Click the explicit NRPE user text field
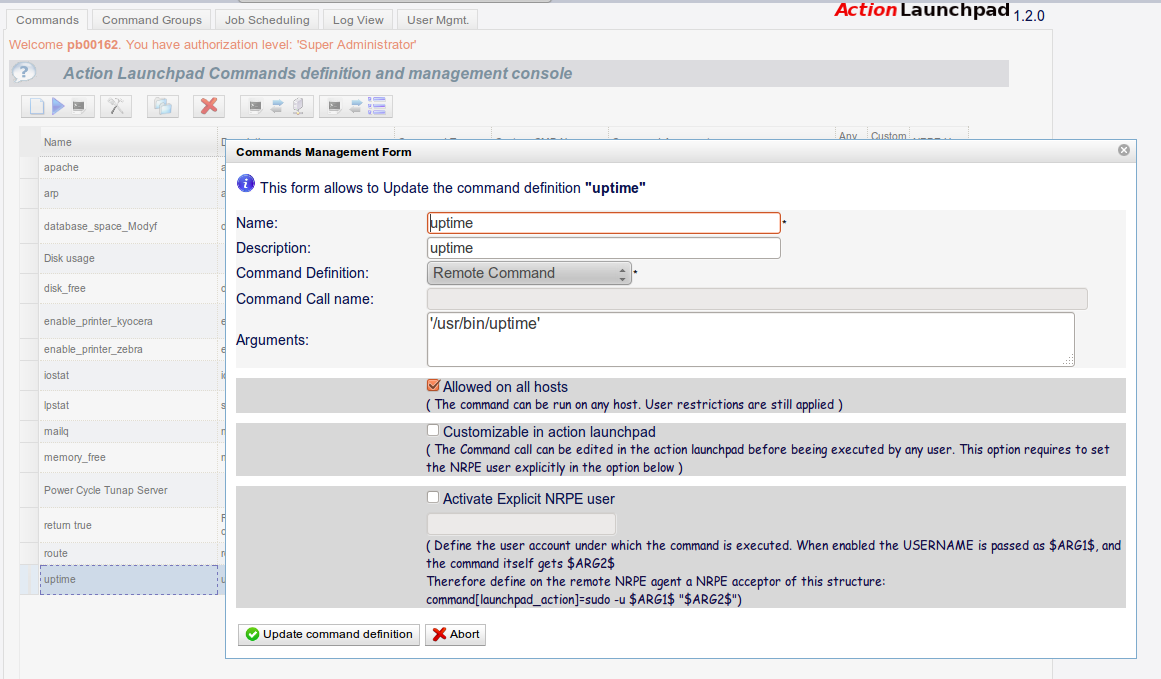Screen dimensions: 1161x679 coord(521,524)
